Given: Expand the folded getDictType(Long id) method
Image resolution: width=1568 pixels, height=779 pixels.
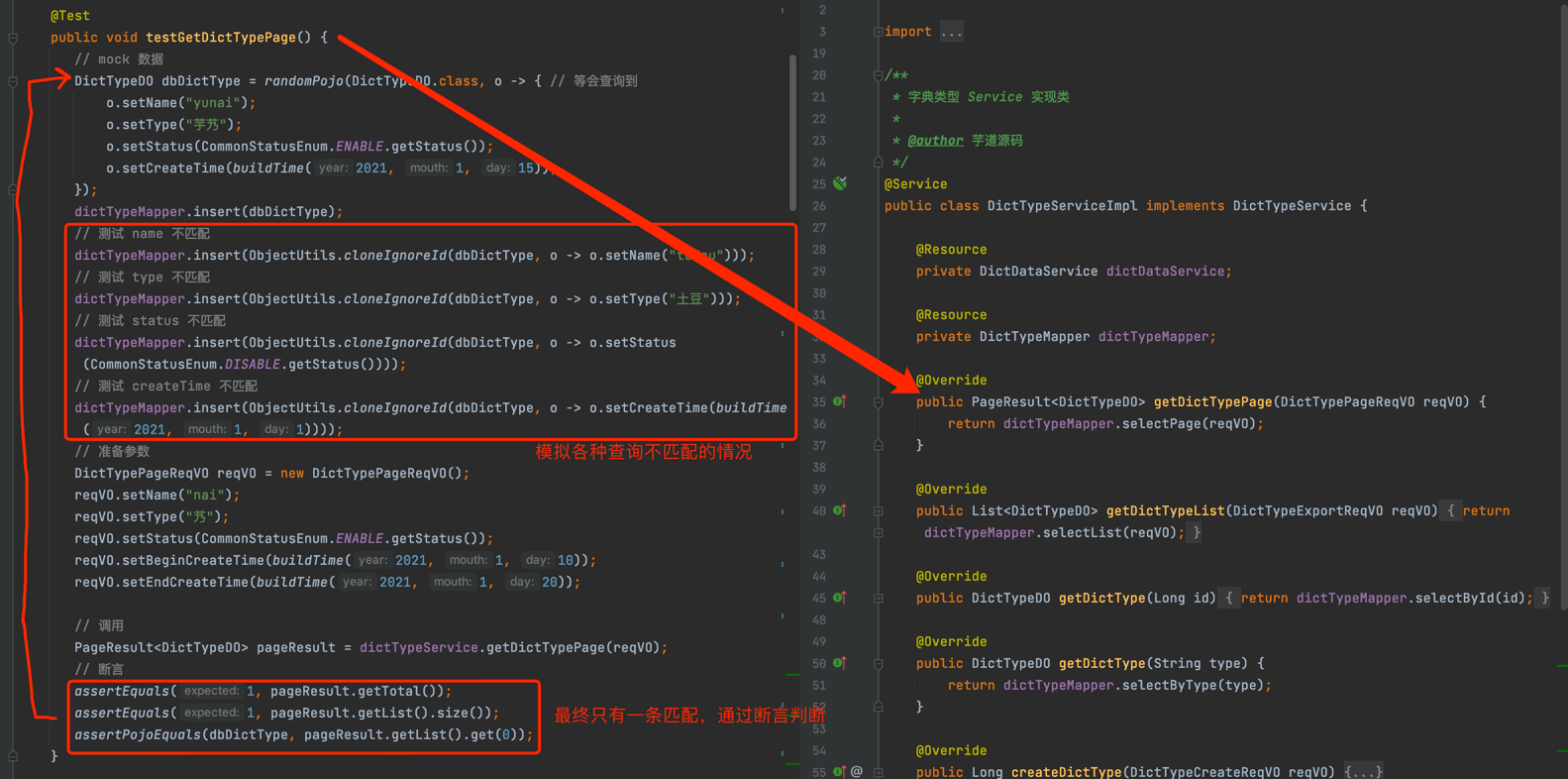Looking at the screenshot, I should pos(878,599).
